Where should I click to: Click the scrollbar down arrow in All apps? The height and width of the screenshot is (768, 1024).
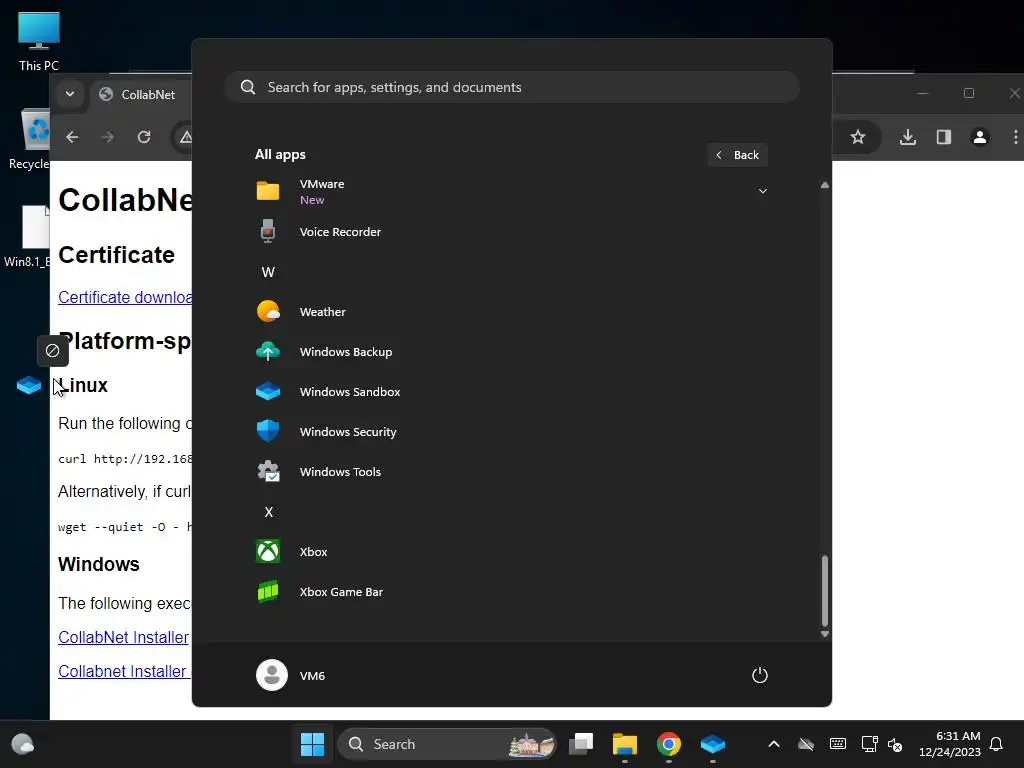pos(825,633)
